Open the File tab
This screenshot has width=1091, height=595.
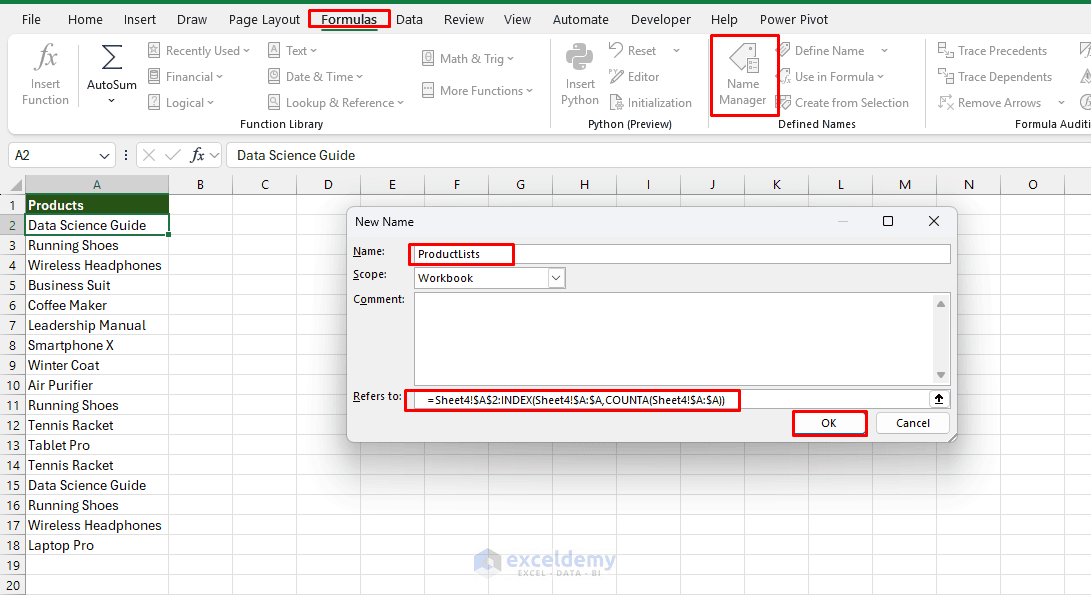[31, 19]
